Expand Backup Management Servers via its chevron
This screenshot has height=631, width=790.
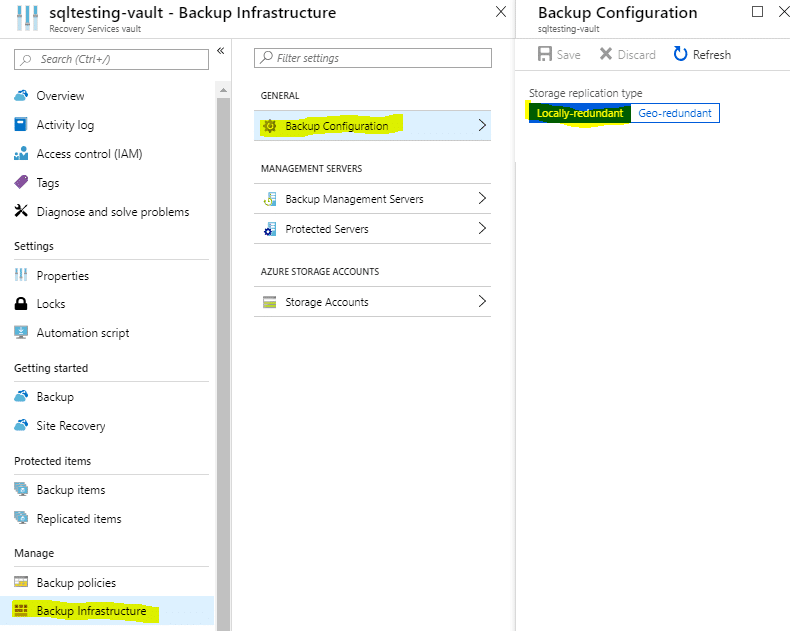482,198
